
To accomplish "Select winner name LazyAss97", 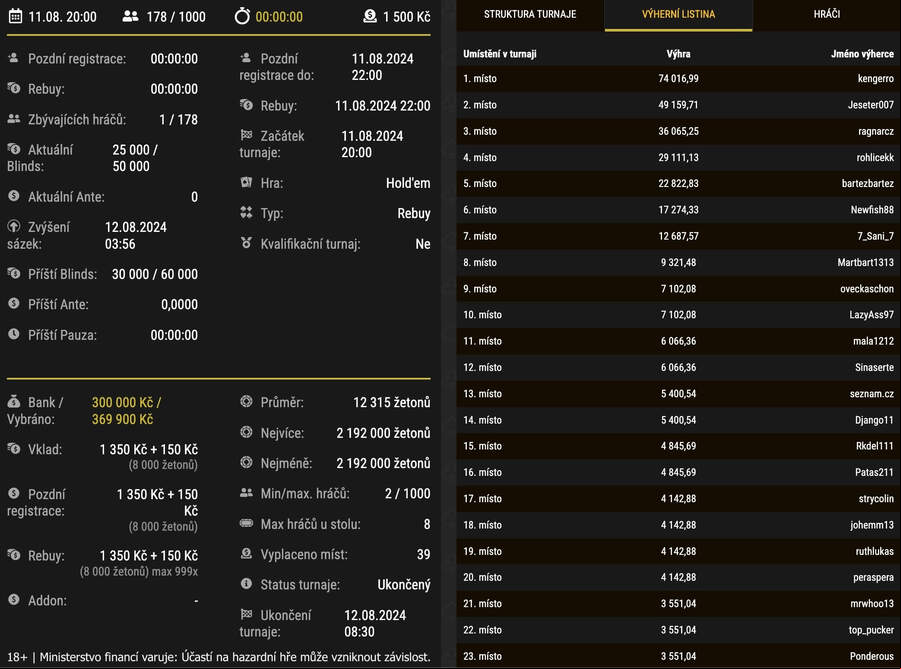I will tap(871, 315).
